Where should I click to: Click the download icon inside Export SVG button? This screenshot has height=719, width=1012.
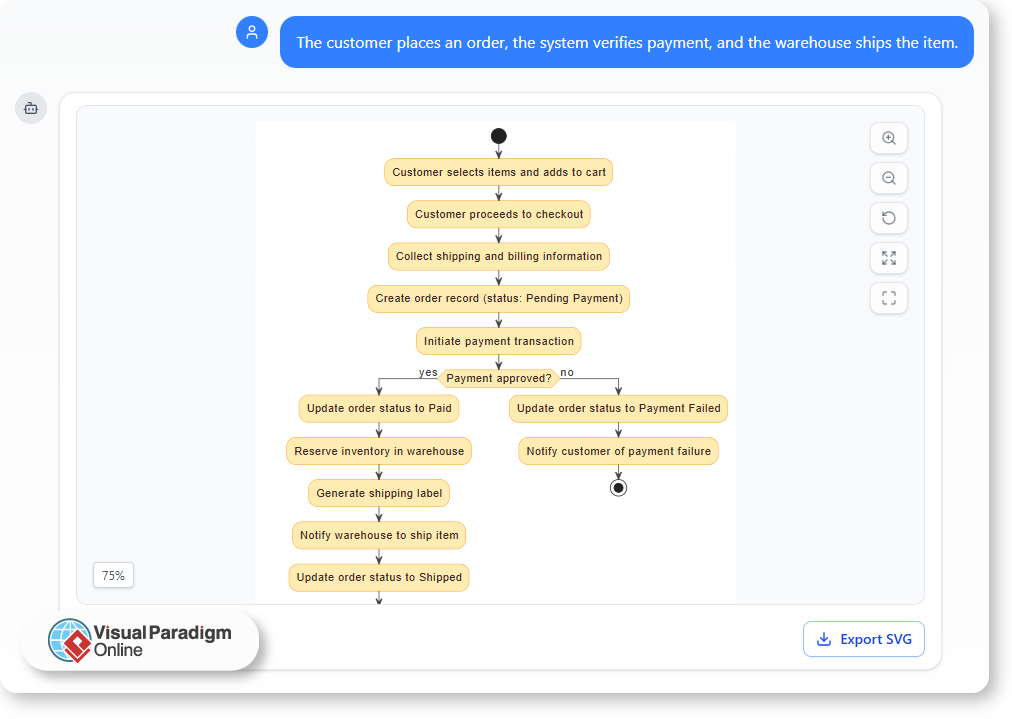pyautogui.click(x=824, y=639)
